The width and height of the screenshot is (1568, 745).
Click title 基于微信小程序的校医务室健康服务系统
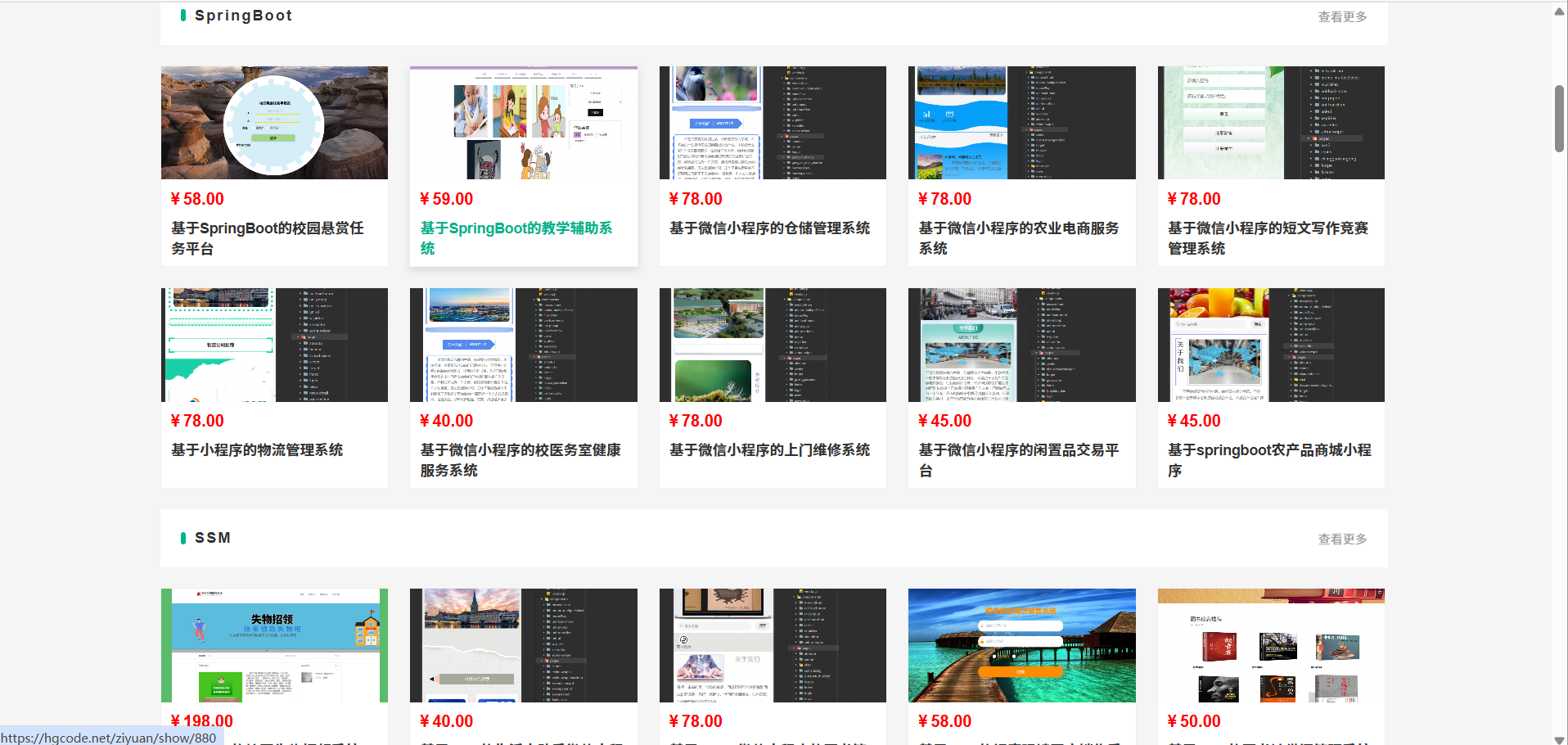coord(520,460)
